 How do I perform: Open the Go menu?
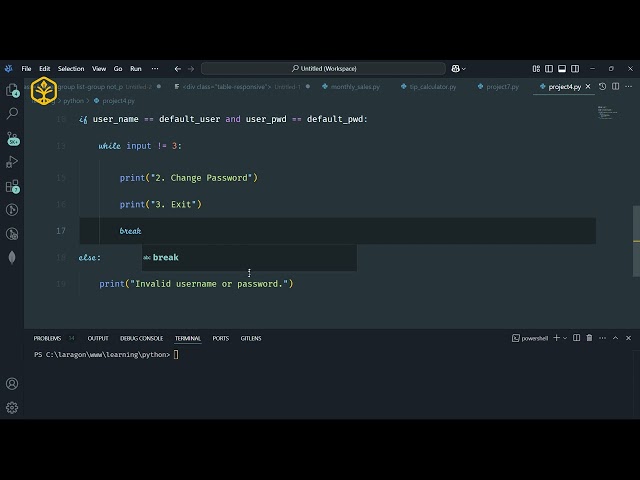tap(118, 69)
